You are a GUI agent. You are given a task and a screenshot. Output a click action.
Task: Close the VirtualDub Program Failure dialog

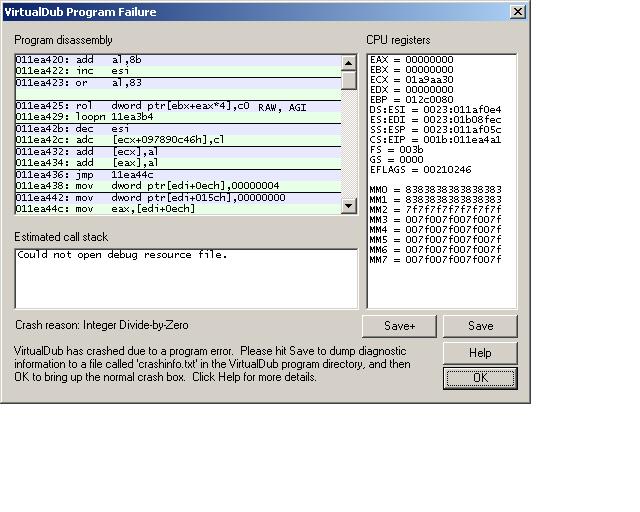coord(518,11)
